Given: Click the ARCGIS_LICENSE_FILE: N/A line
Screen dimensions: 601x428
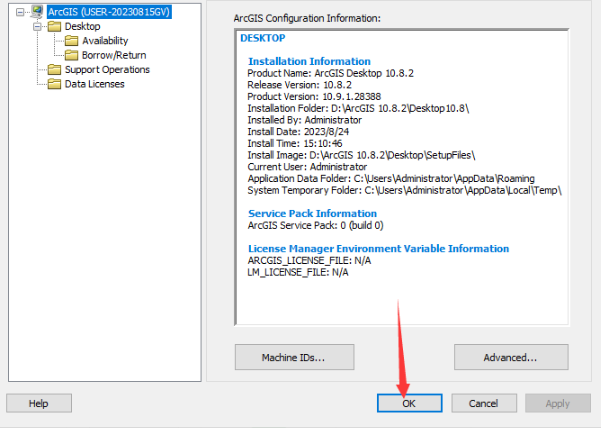Looking at the screenshot, I should click(309, 261).
